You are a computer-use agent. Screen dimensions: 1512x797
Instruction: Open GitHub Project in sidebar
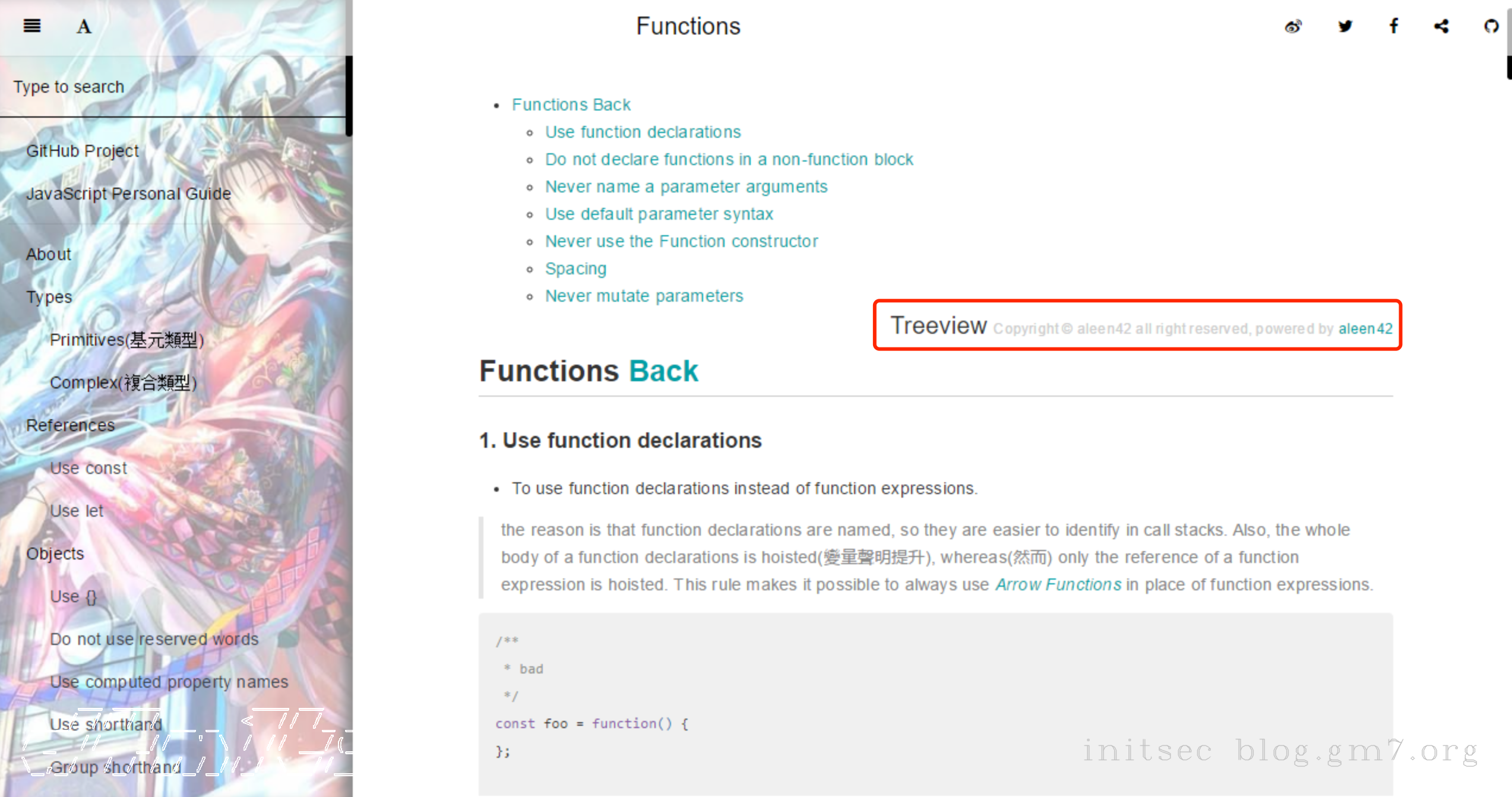(83, 151)
